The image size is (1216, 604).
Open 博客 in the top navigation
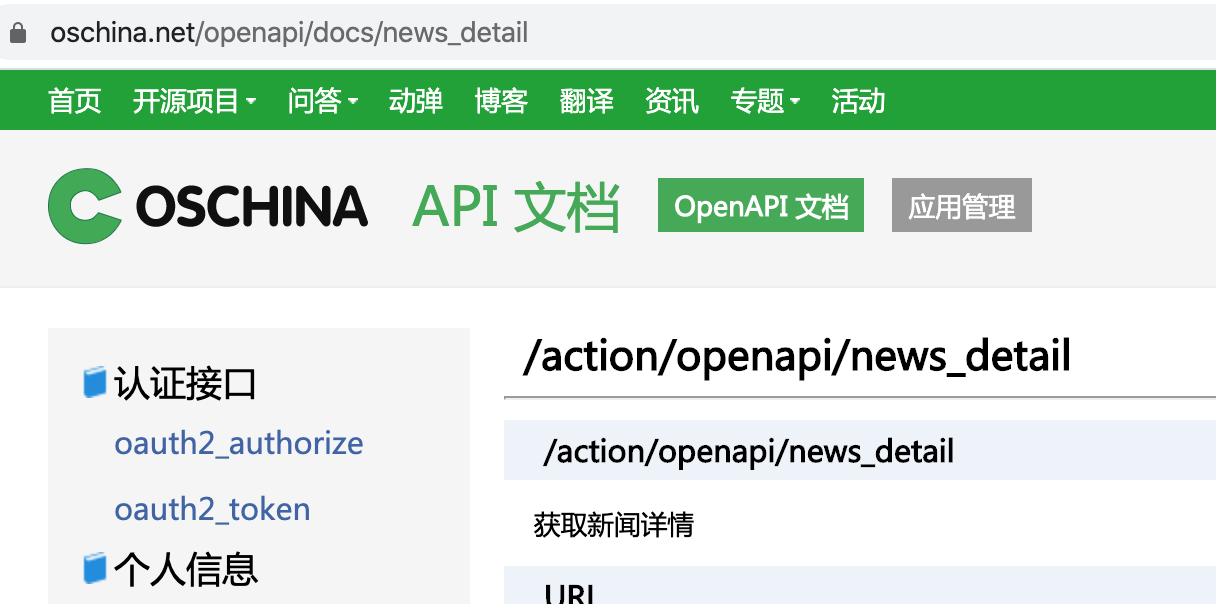click(x=502, y=101)
